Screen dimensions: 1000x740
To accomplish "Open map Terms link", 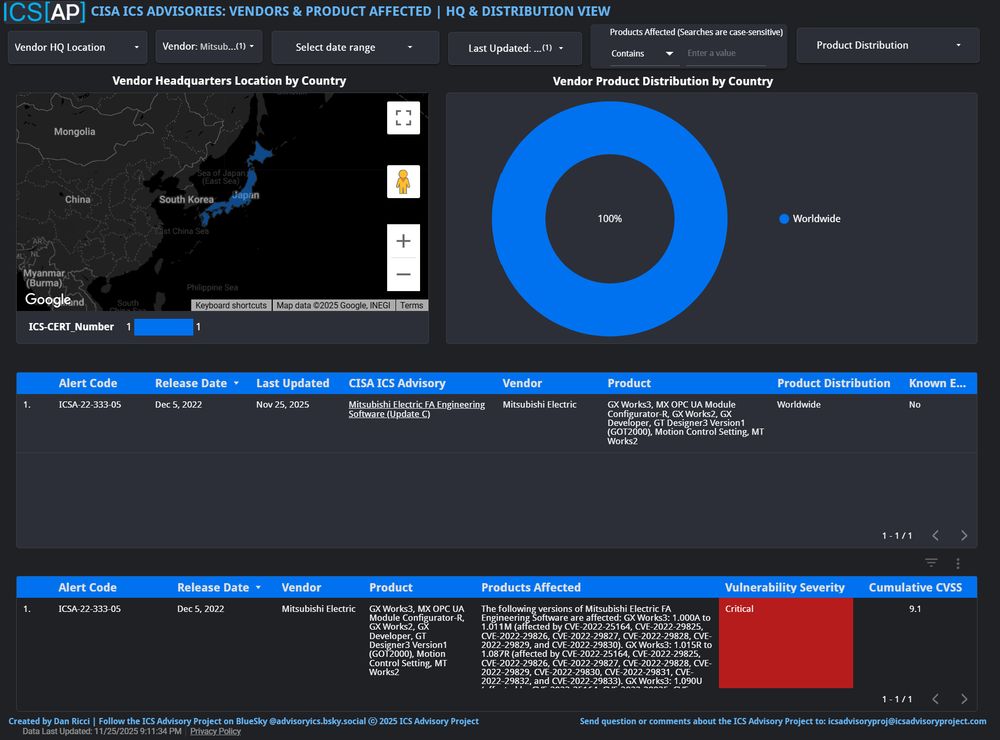I will tap(411, 306).
